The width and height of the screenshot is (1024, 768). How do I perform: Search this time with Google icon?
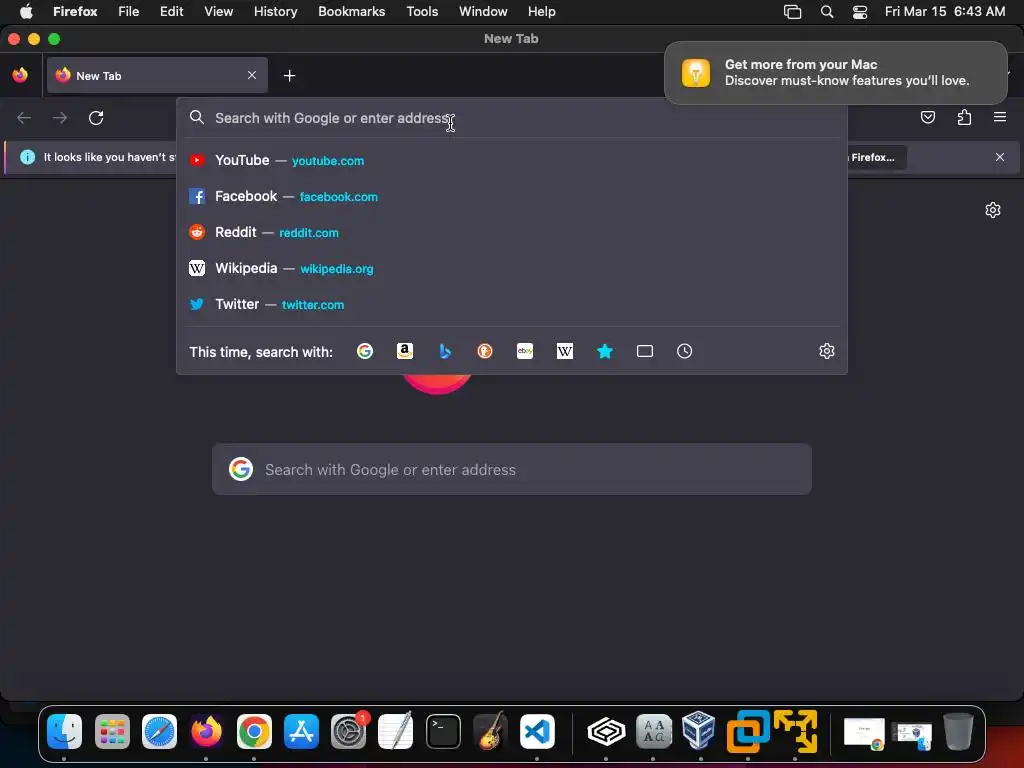(364, 351)
